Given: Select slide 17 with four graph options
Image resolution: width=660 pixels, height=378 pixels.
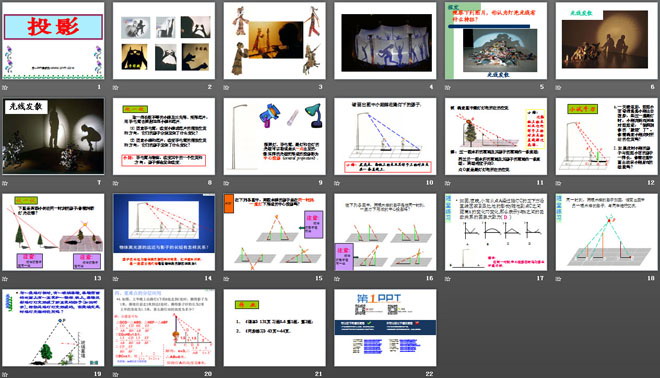Looking at the screenshot, I should (x=496, y=232).
